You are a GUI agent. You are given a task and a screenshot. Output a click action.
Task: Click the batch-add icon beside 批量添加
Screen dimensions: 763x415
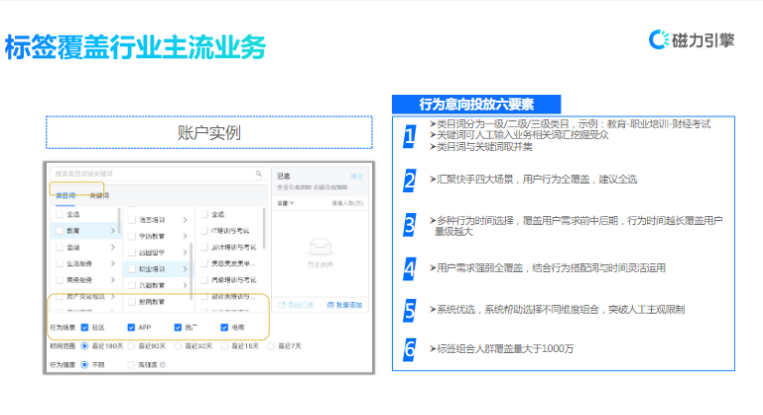pyautogui.click(x=330, y=305)
